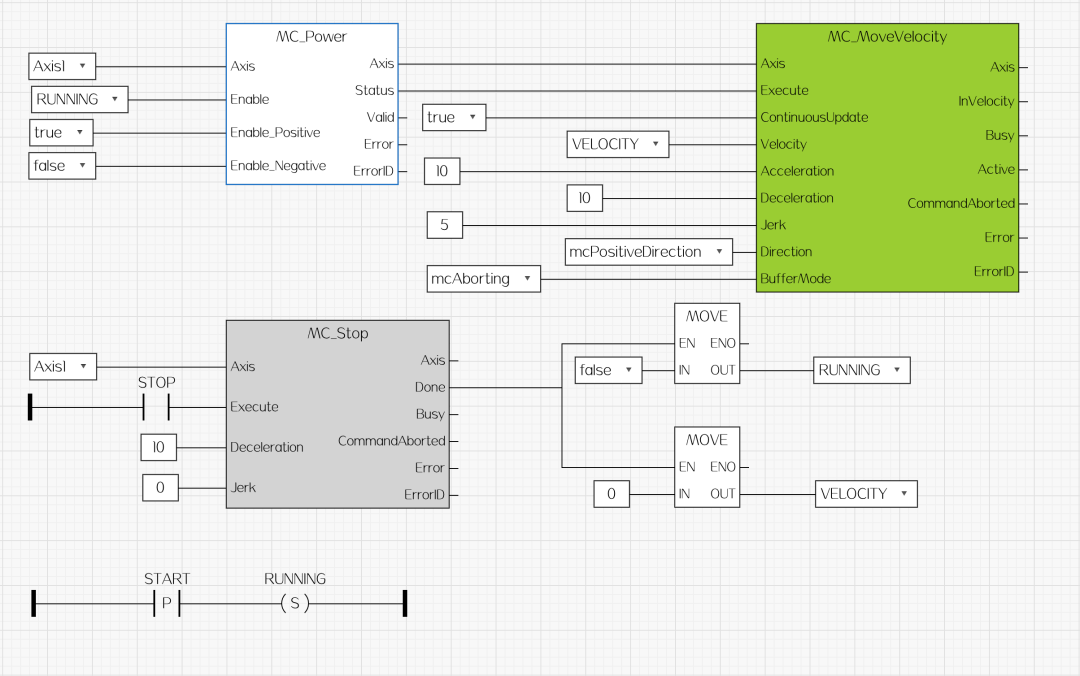This screenshot has height=676, width=1080.
Task: Open the true dropdown for Enable_Positive
Action: point(61,132)
